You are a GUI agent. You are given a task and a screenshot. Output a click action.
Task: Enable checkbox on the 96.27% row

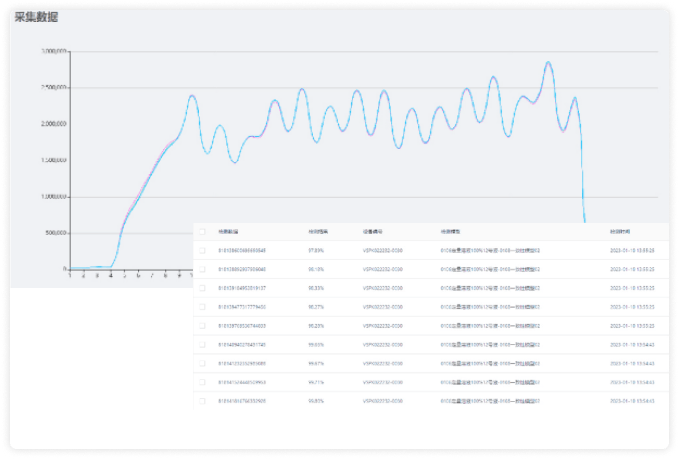point(202,307)
